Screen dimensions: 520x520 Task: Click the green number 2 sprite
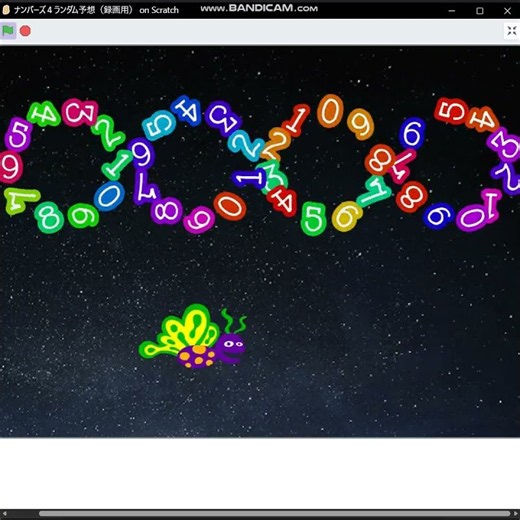coord(108,133)
